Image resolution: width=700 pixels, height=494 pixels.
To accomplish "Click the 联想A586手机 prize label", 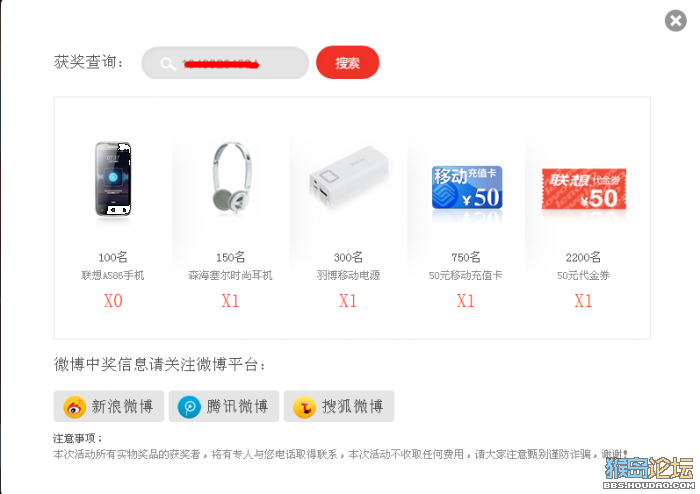I will pyautogui.click(x=113, y=275).
